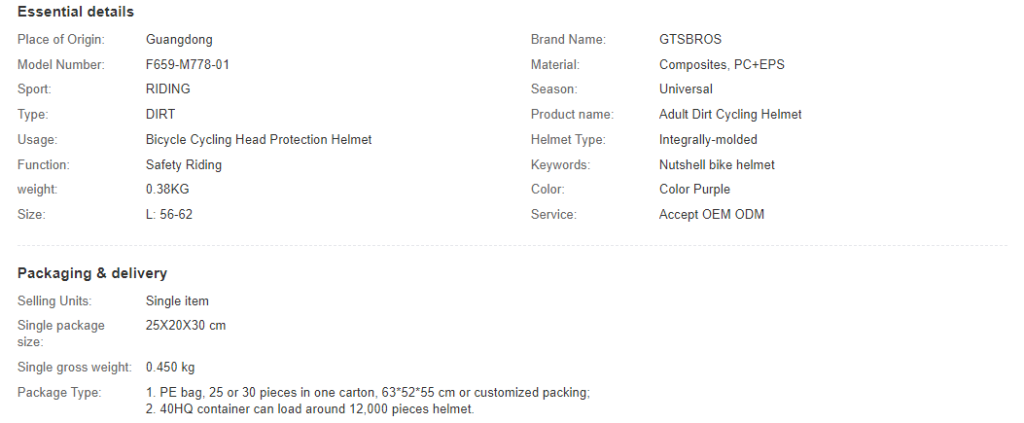
Task: Click the model number F659-M778-01
Action: pyautogui.click(x=187, y=65)
